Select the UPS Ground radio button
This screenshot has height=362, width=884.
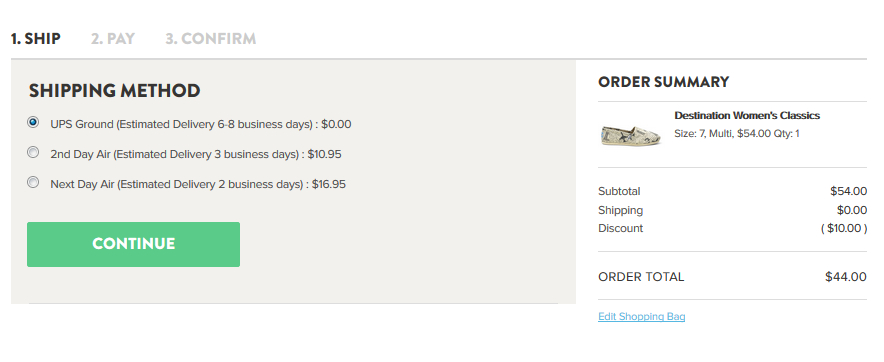[x=33, y=122]
